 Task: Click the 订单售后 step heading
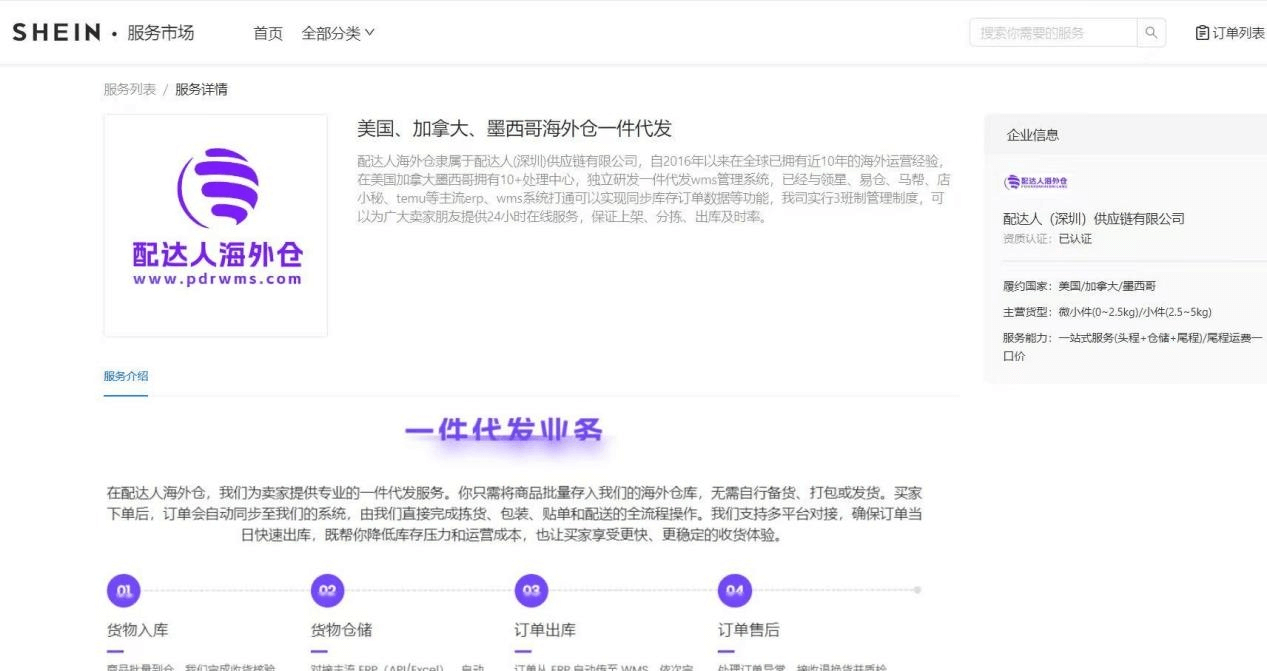tap(749, 630)
